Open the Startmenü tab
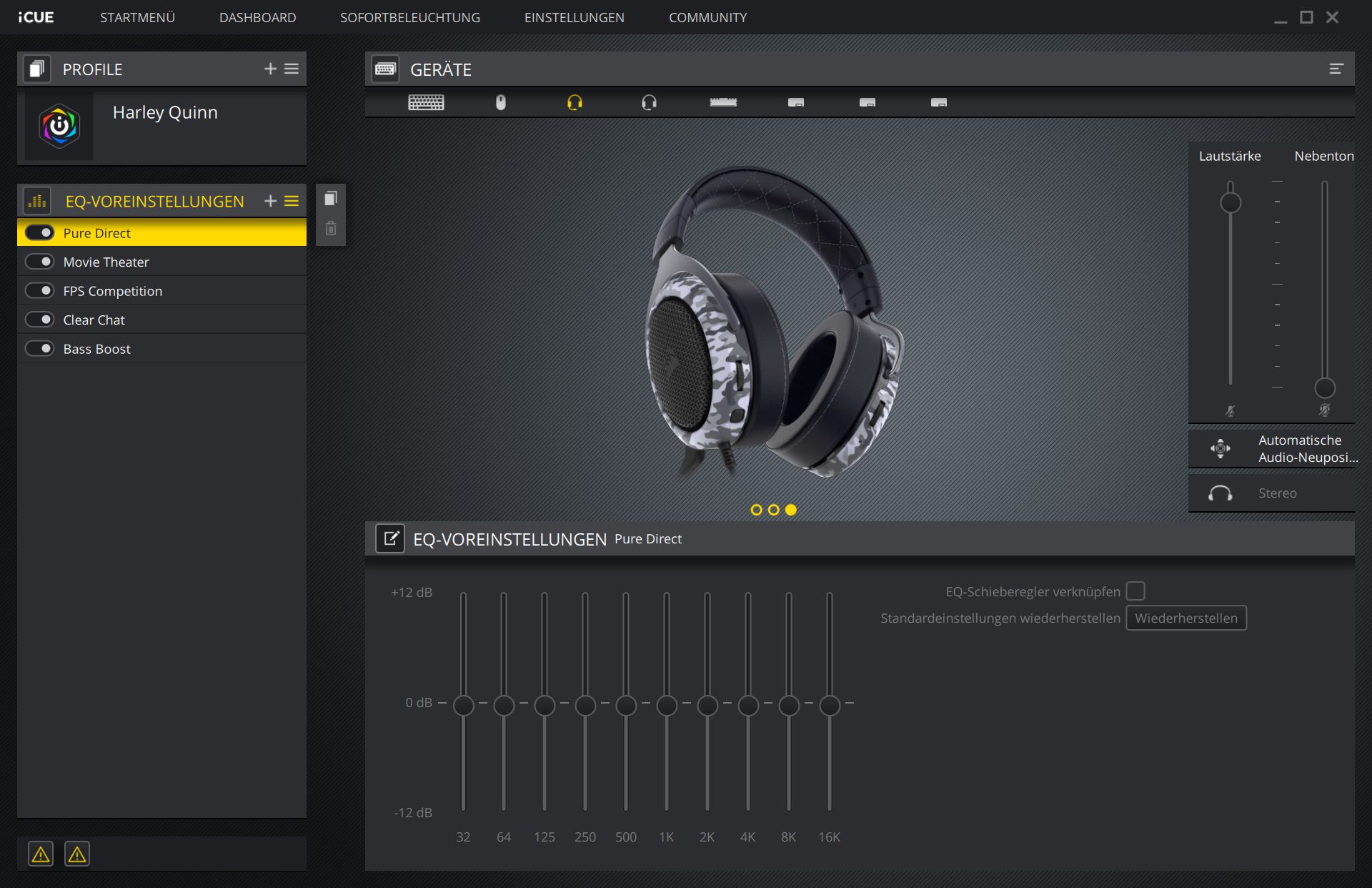Screen dimensions: 1372x888 point(137,17)
